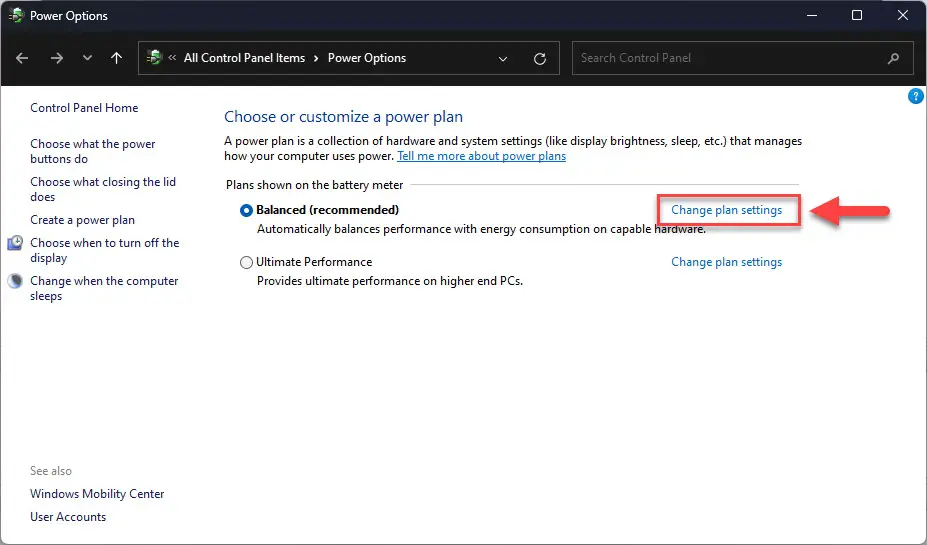Open Windows Mobility Center link
The image size is (927, 545).
click(97, 494)
